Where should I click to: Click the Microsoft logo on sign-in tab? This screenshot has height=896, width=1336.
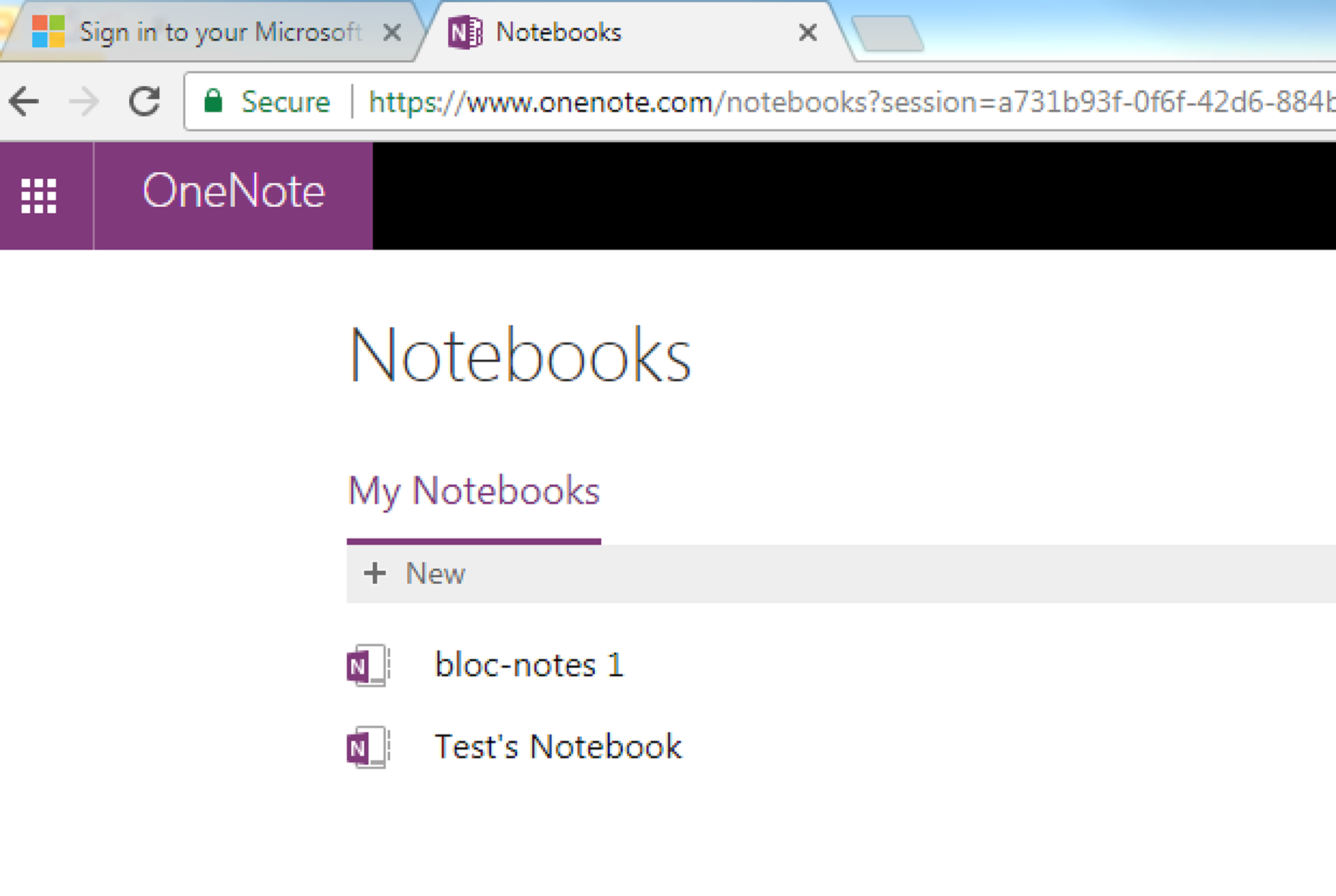48,31
